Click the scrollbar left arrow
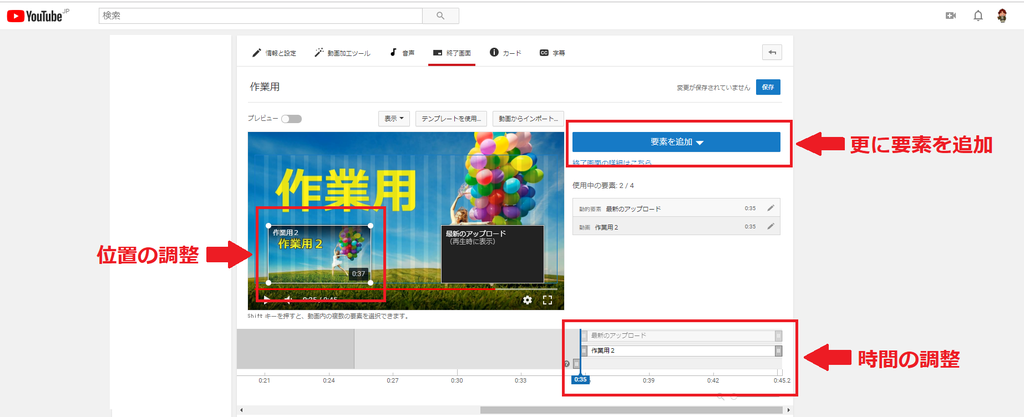Image resolution: width=1024 pixels, height=417 pixels. (x=242, y=410)
